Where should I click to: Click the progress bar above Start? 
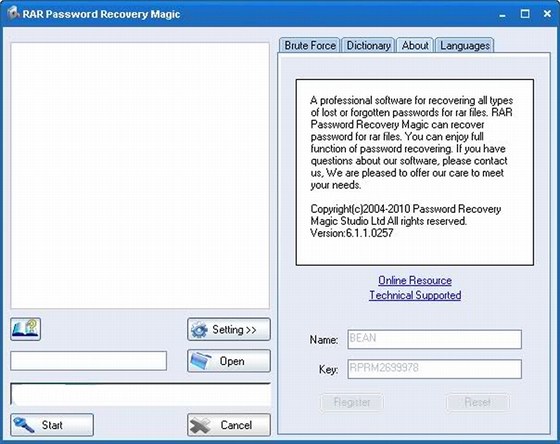140,394
